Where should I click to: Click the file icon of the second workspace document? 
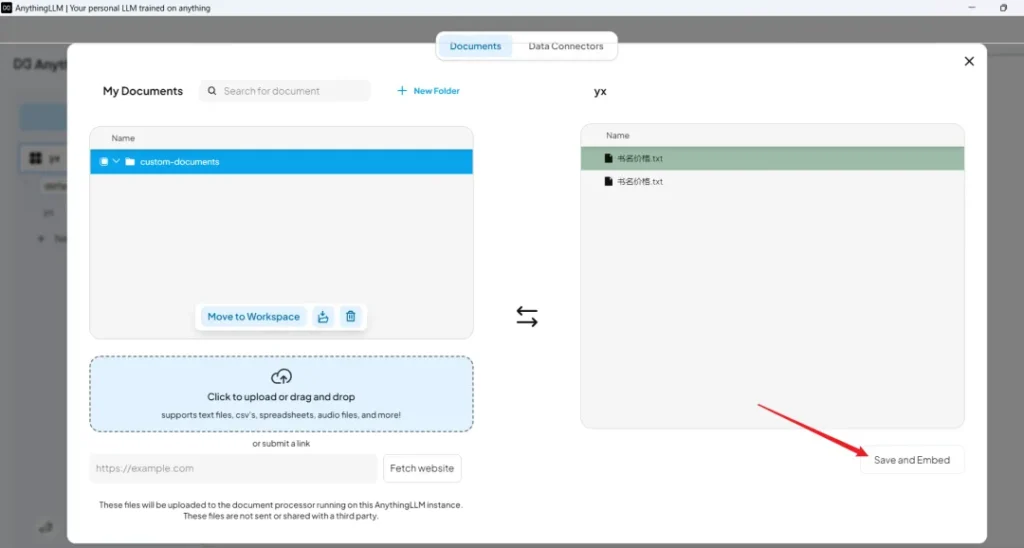(x=607, y=182)
